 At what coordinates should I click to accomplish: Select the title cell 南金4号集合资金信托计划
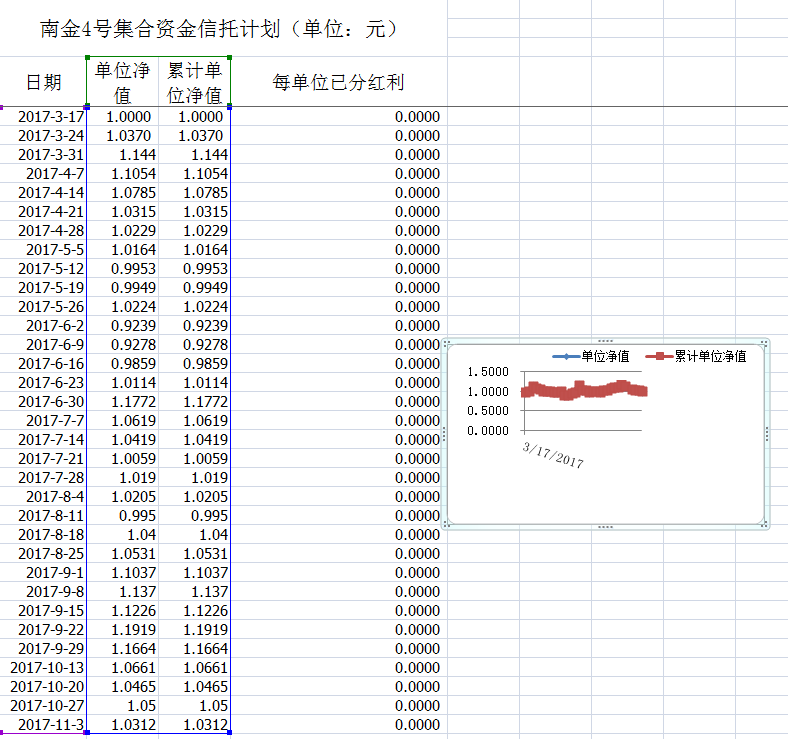pos(220,29)
